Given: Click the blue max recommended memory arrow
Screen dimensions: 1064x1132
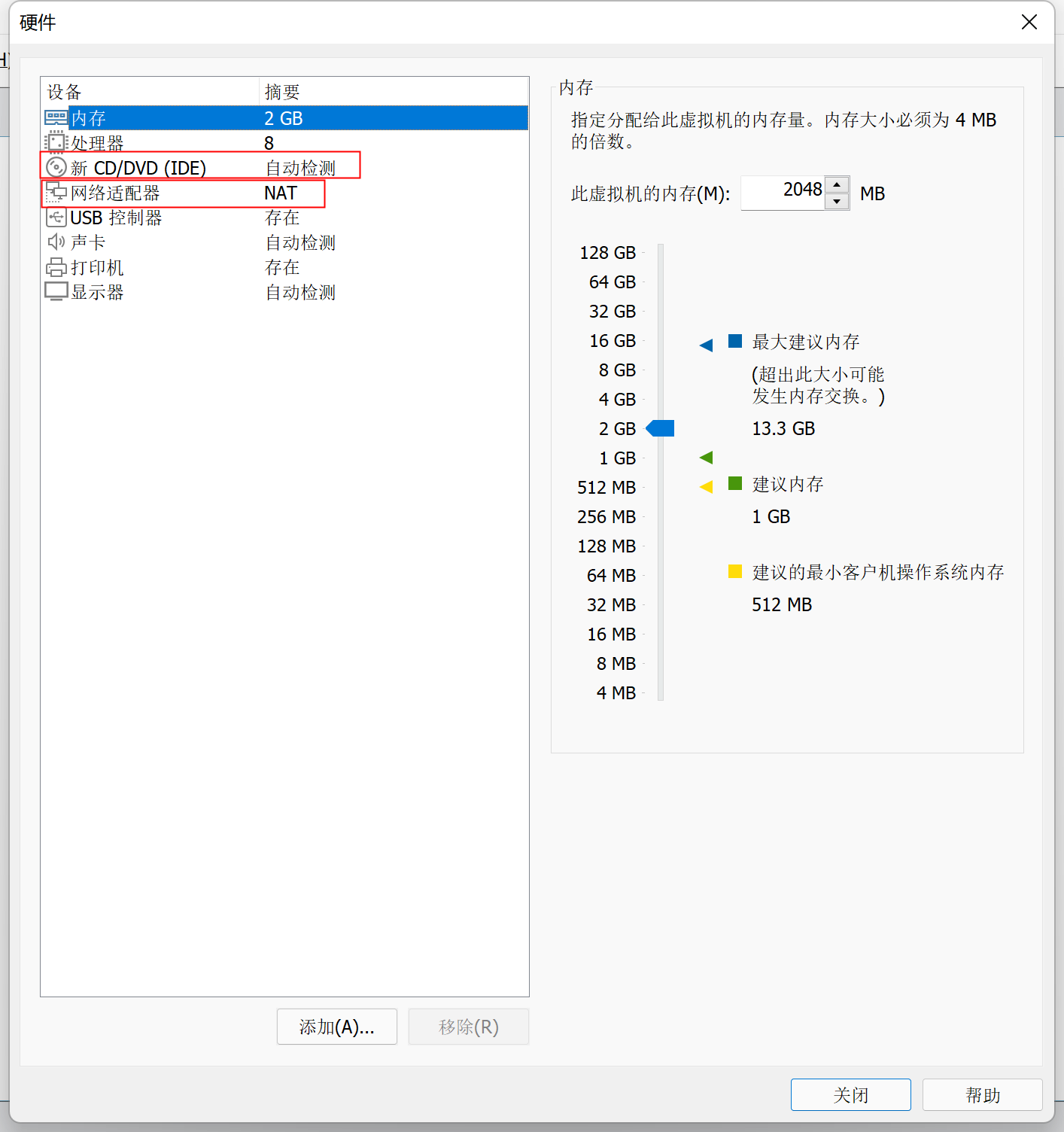Looking at the screenshot, I should (706, 345).
